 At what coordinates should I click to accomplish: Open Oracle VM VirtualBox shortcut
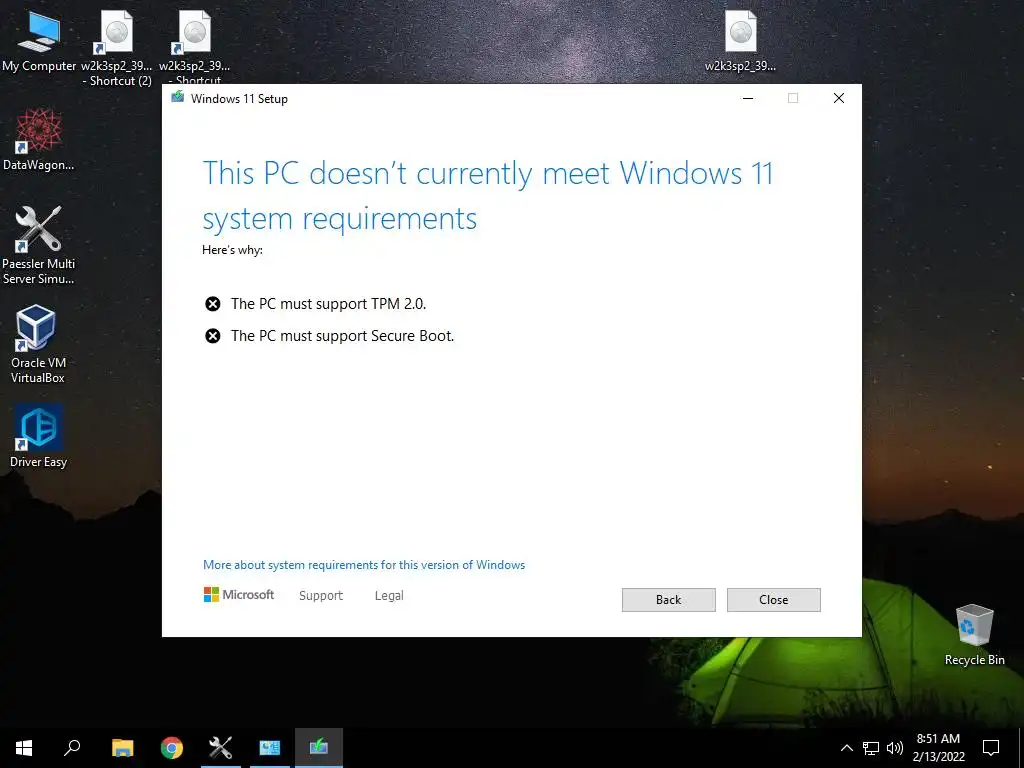point(38,344)
